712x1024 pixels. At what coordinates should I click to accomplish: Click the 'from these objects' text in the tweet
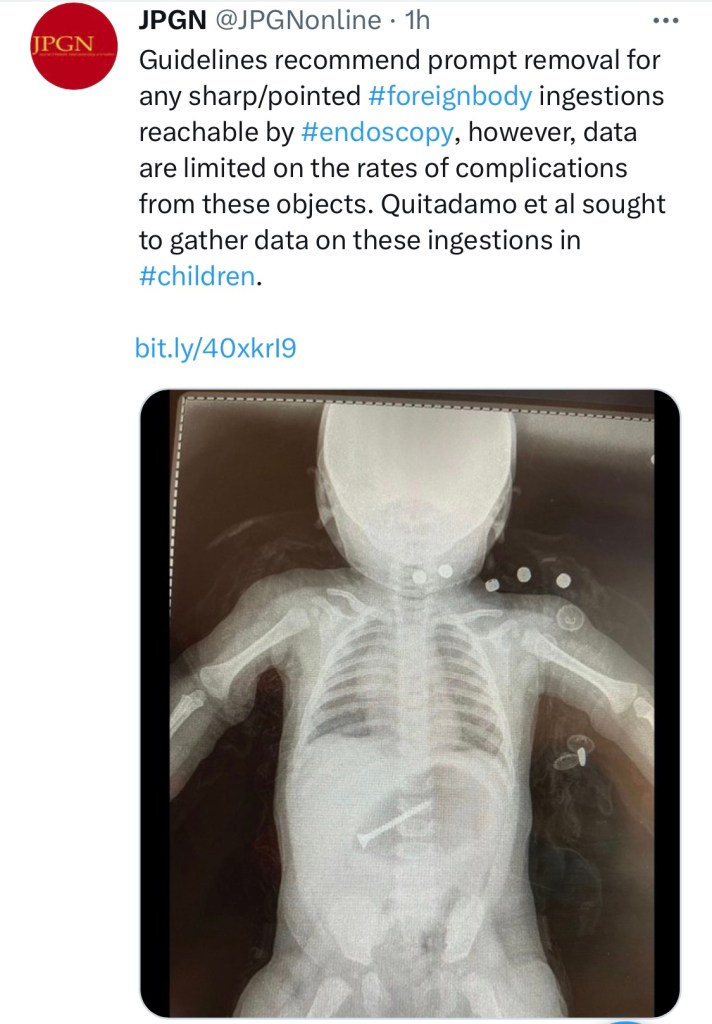(260, 204)
